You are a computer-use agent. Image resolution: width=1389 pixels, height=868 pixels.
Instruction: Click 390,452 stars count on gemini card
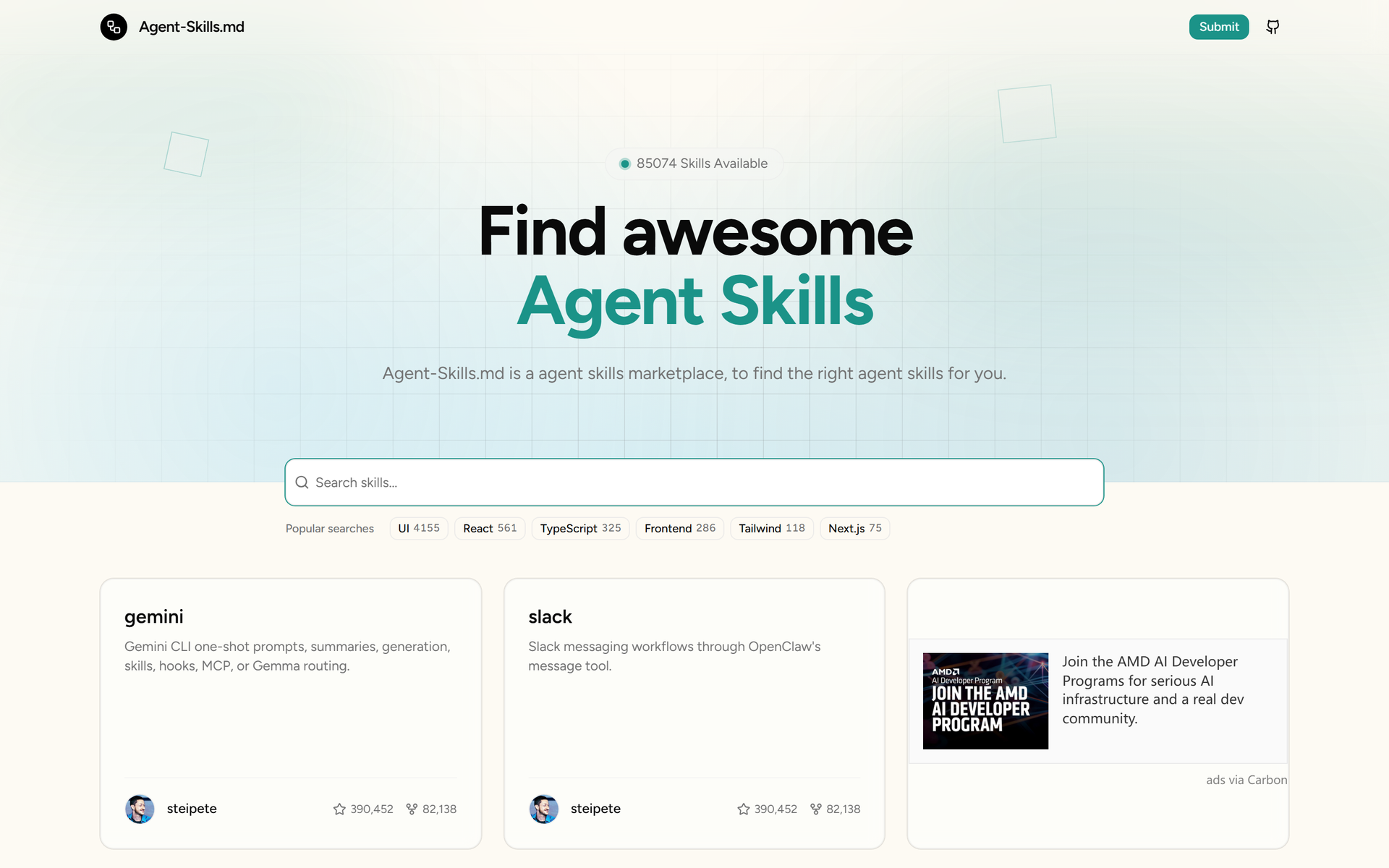pyautogui.click(x=372, y=809)
